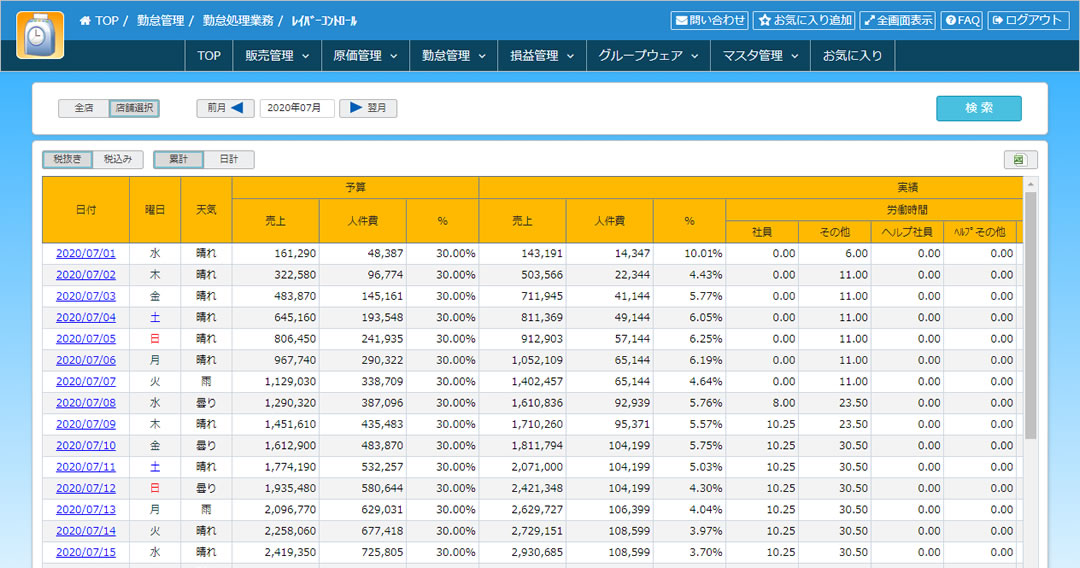Expand the 販売管理 dropdown menu

(x=277, y=56)
